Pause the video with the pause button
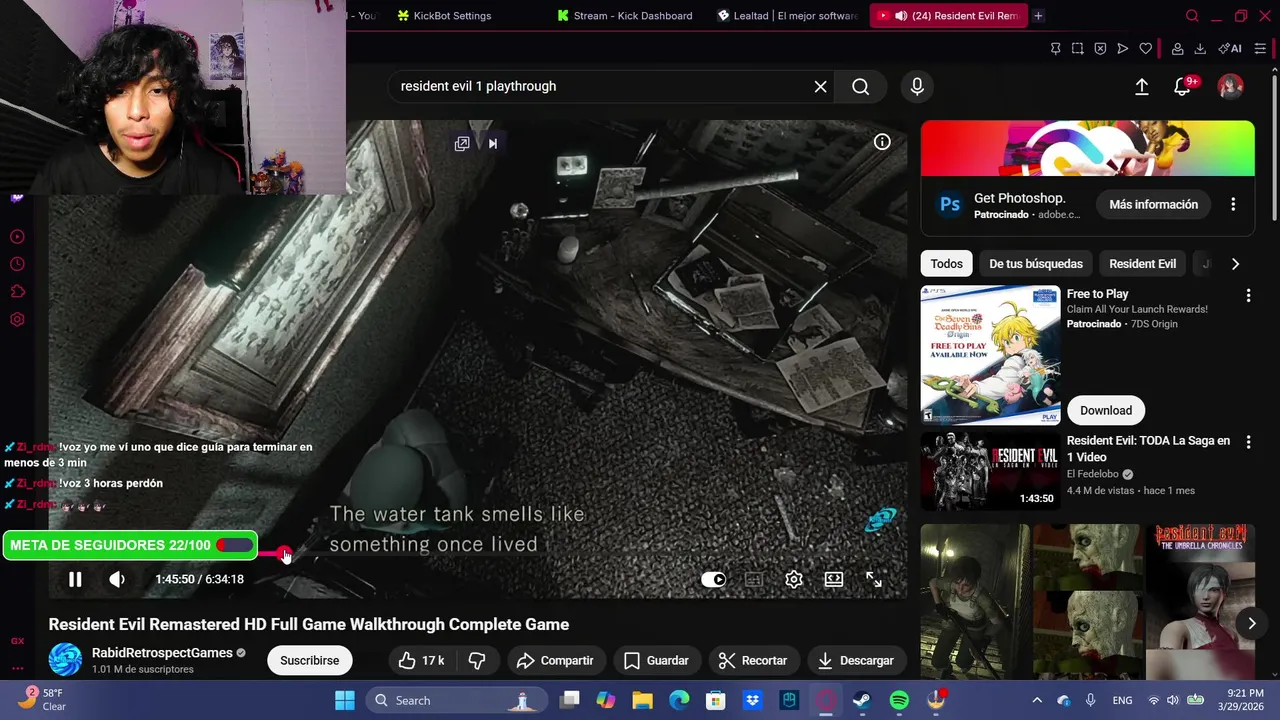This screenshot has width=1280, height=720. (x=75, y=579)
